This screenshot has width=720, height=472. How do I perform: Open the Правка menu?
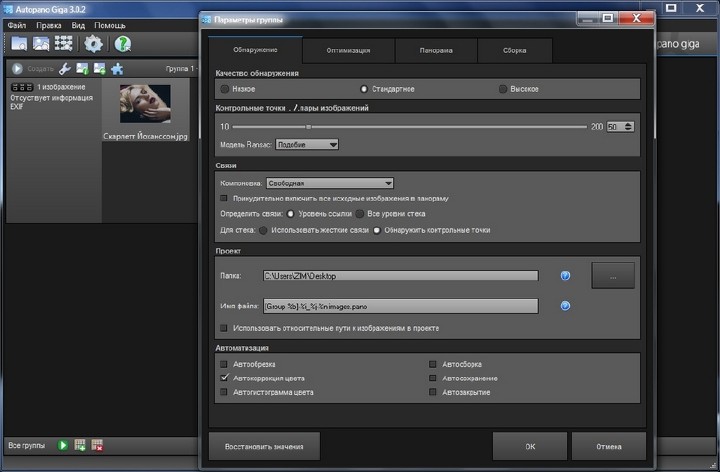coord(48,24)
